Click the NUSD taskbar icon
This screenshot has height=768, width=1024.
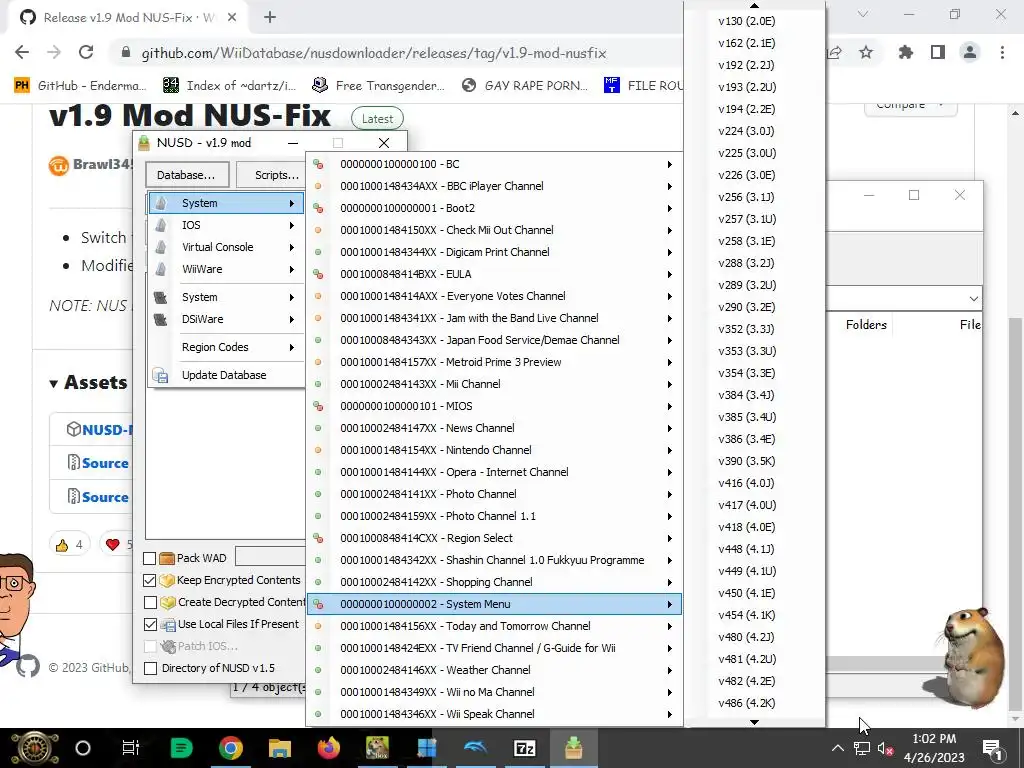point(573,748)
